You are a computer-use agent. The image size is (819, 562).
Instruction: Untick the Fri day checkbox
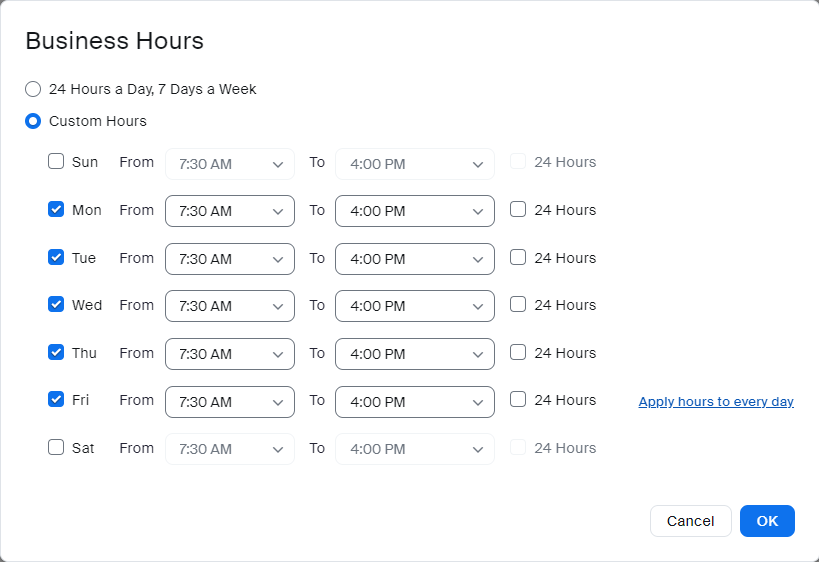pyautogui.click(x=56, y=400)
